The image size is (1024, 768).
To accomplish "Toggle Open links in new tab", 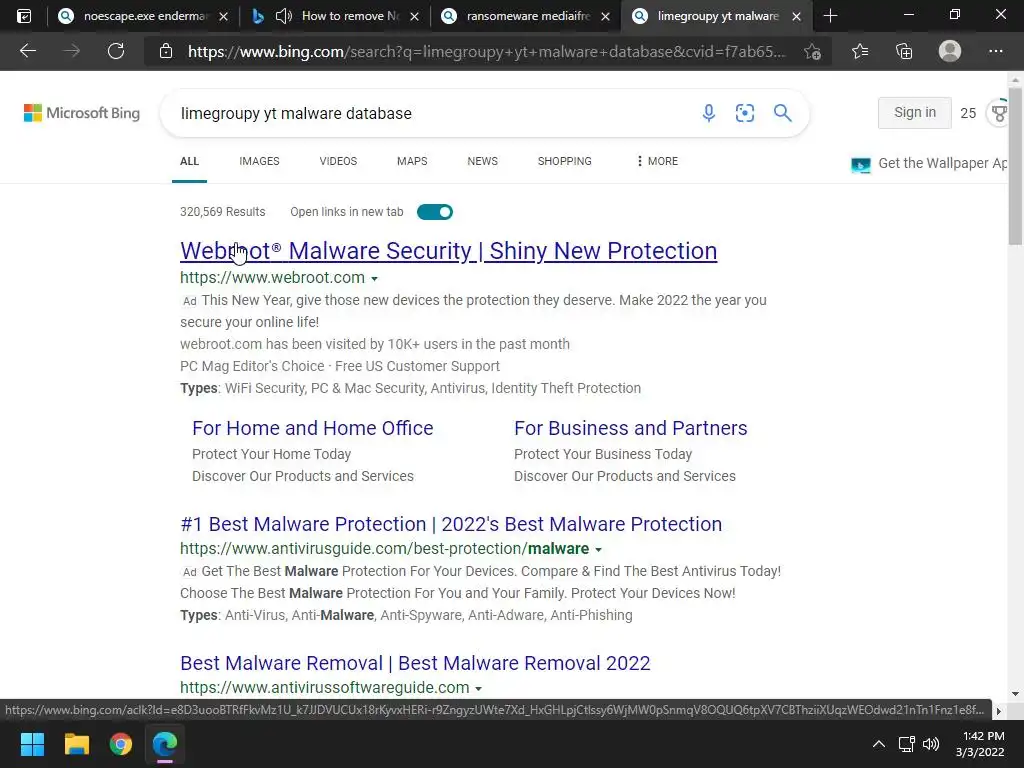I will coord(434,212).
